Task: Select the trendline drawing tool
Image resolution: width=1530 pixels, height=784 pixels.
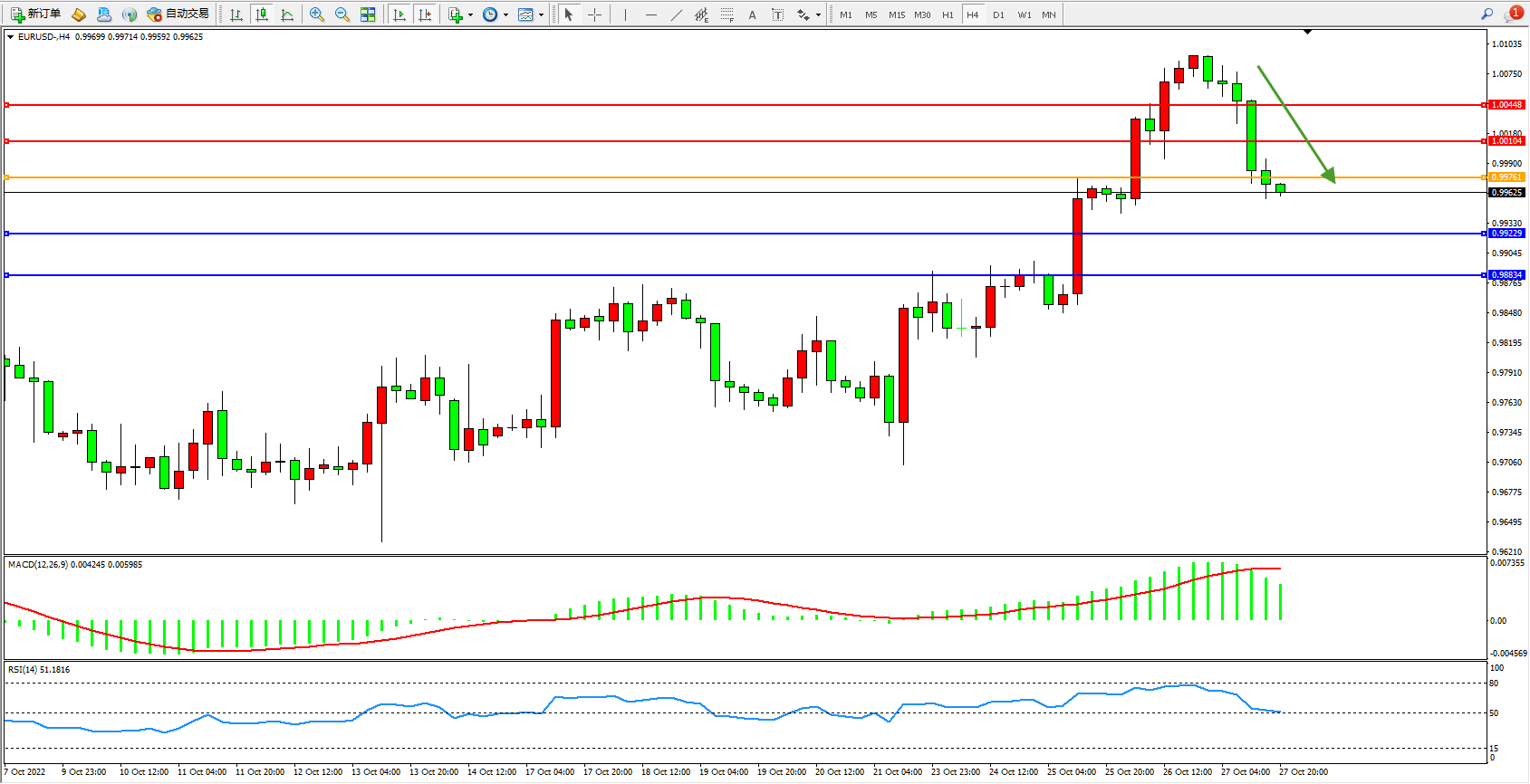Action: pyautogui.click(x=677, y=14)
